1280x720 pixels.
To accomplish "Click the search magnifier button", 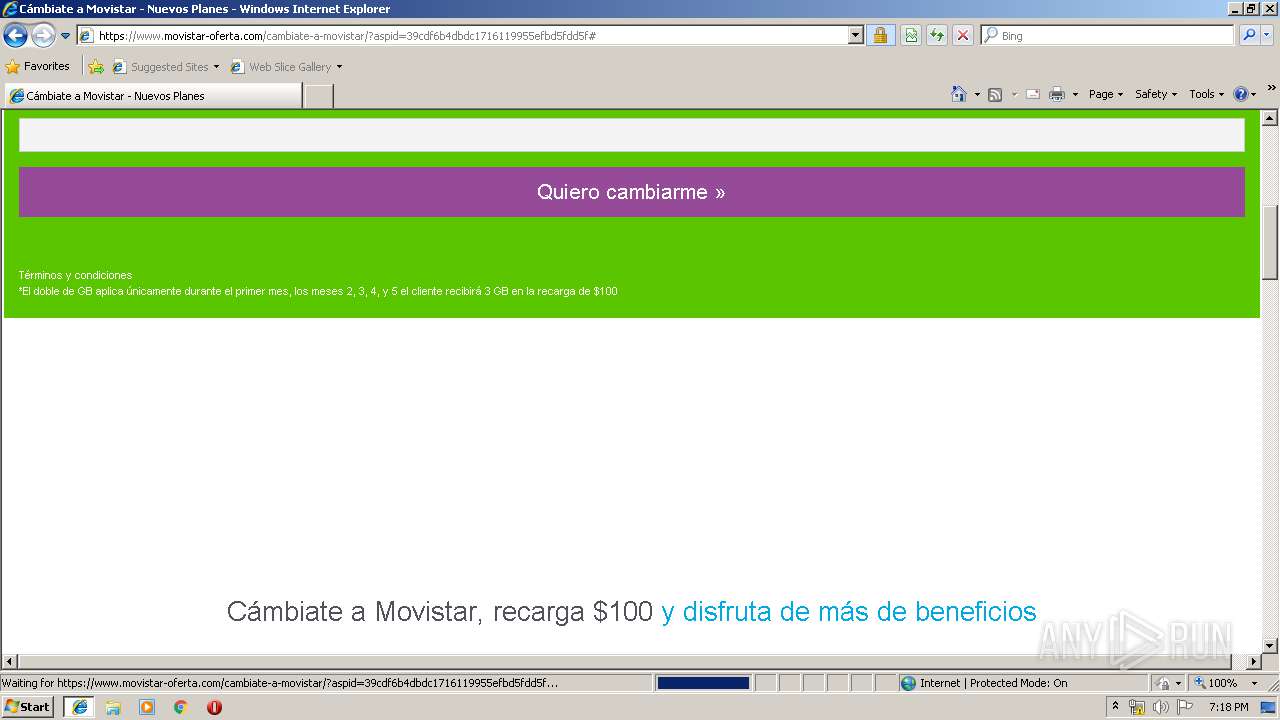I will click(x=1249, y=35).
